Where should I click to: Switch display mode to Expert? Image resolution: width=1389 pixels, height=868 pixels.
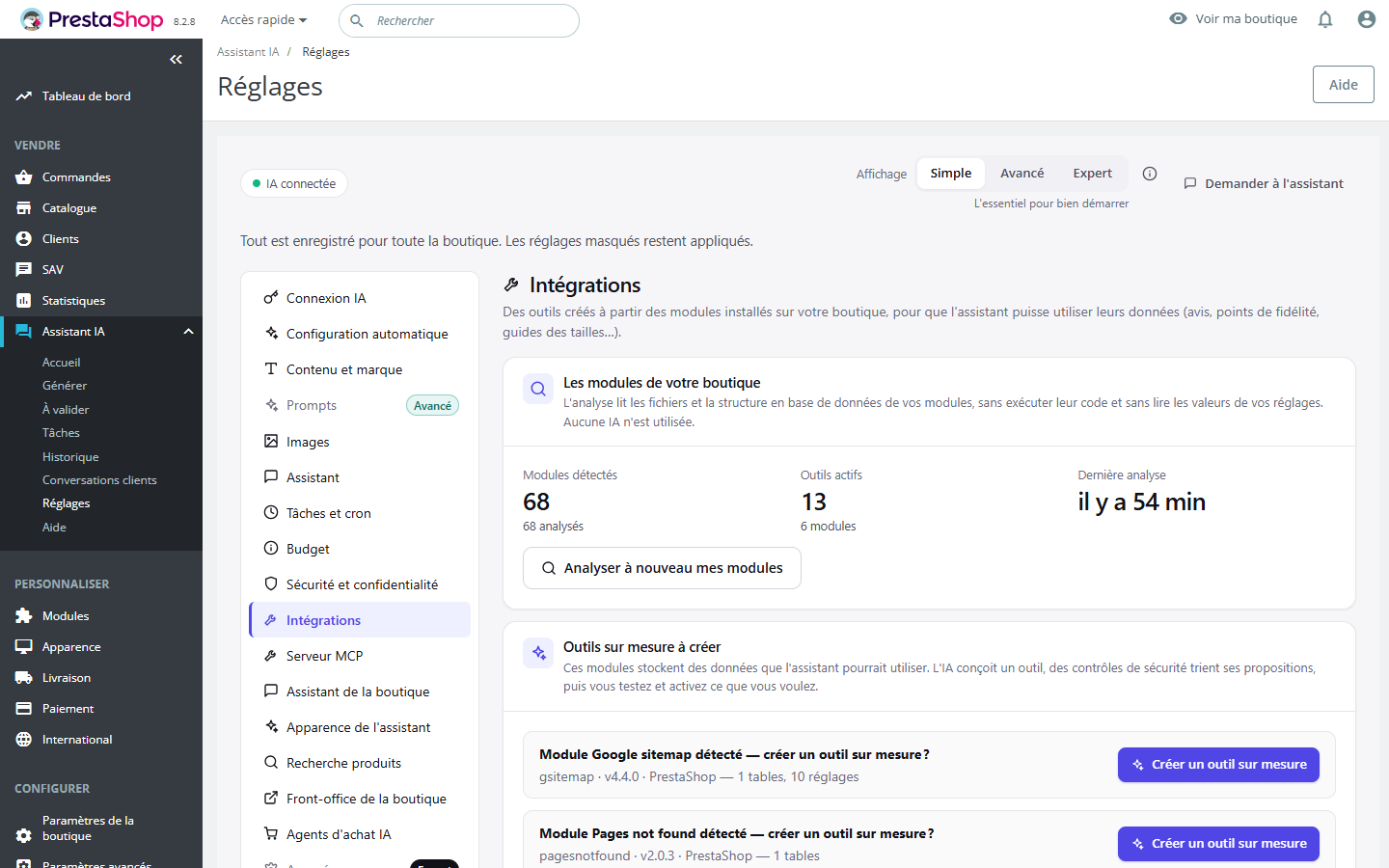tap(1092, 174)
